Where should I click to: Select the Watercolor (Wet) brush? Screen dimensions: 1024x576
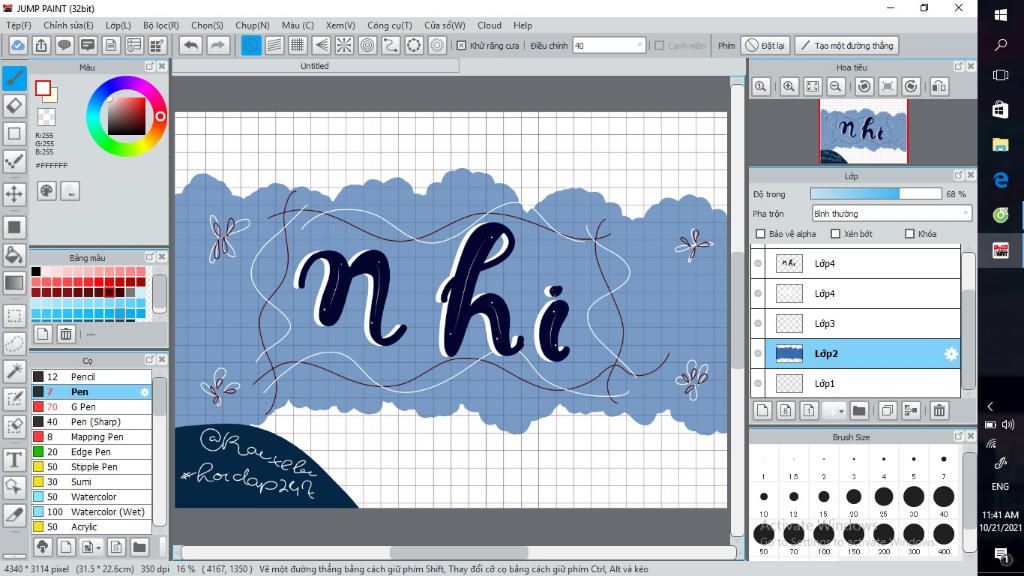[91, 512]
